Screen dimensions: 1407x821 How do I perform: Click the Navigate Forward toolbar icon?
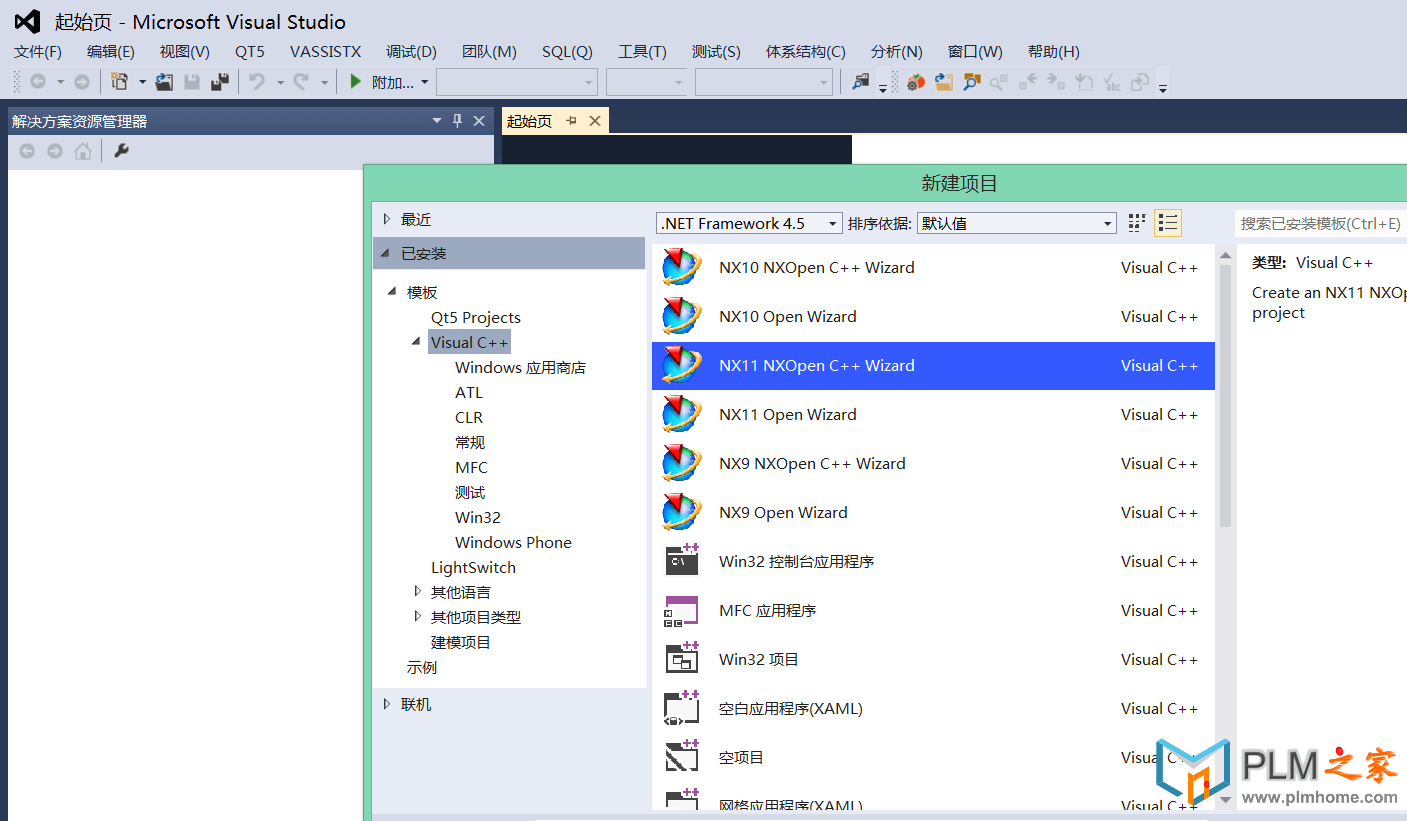tap(82, 82)
